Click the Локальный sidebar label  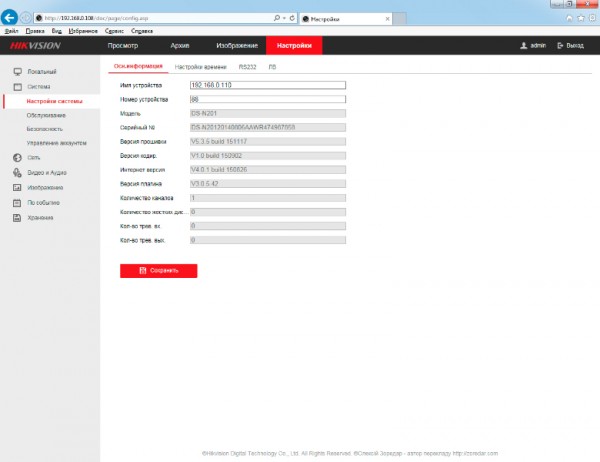pyautogui.click(x=42, y=72)
